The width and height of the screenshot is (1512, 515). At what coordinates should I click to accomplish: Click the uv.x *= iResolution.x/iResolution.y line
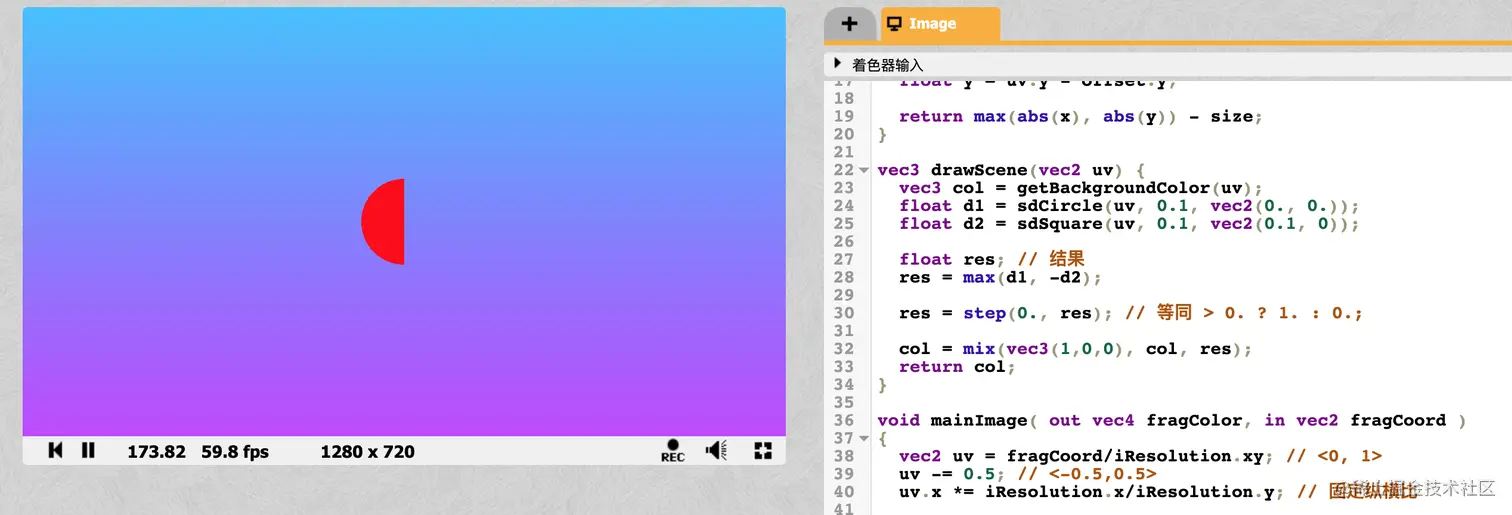coord(1157,492)
